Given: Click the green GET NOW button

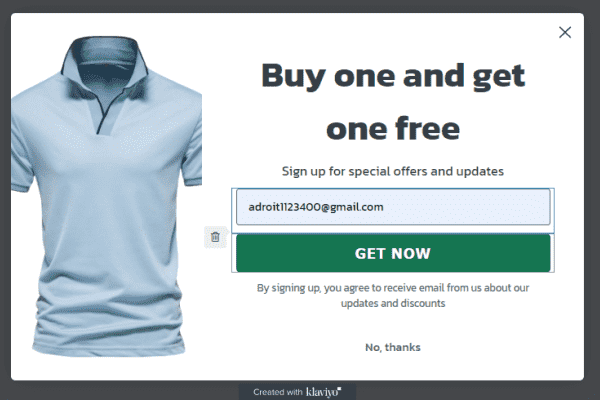Looking at the screenshot, I should click(393, 253).
